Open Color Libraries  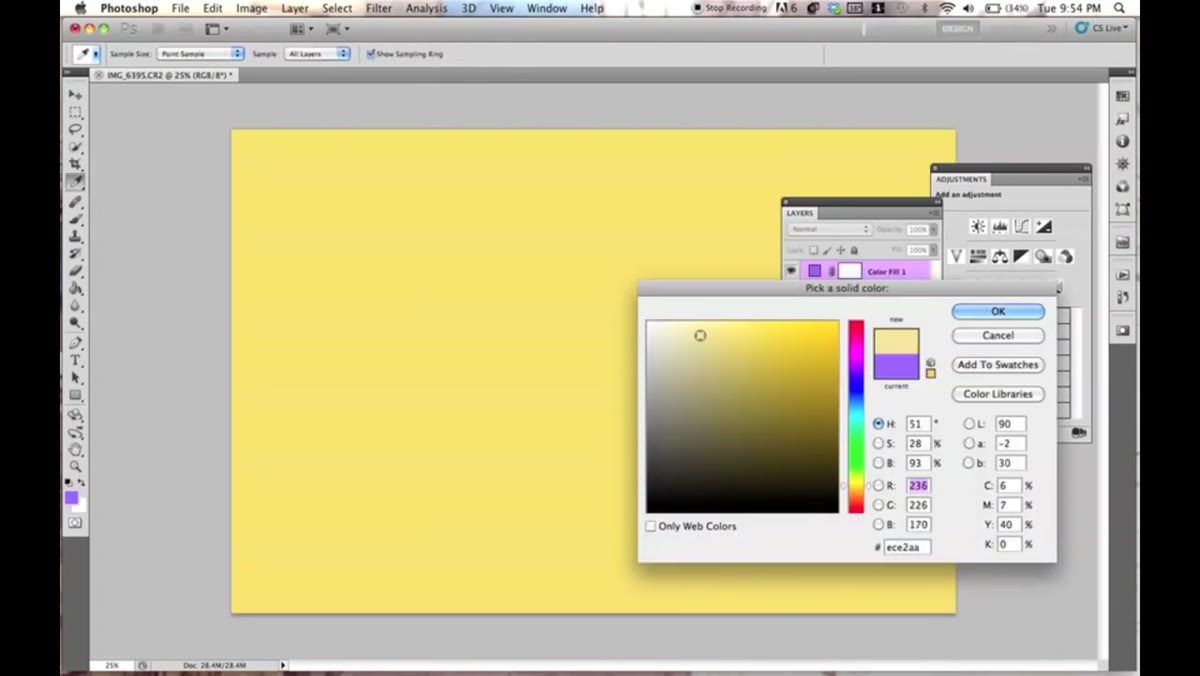998,394
